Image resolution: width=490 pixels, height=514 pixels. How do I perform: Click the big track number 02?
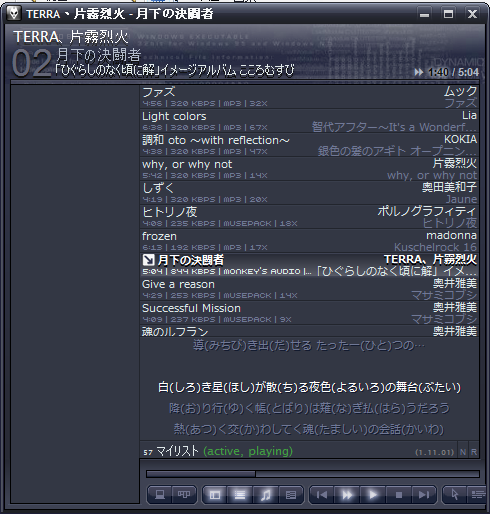(32, 63)
